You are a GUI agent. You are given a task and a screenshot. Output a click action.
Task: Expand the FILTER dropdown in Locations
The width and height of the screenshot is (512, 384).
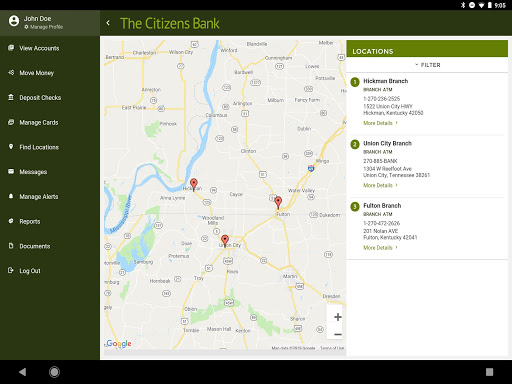(428, 65)
